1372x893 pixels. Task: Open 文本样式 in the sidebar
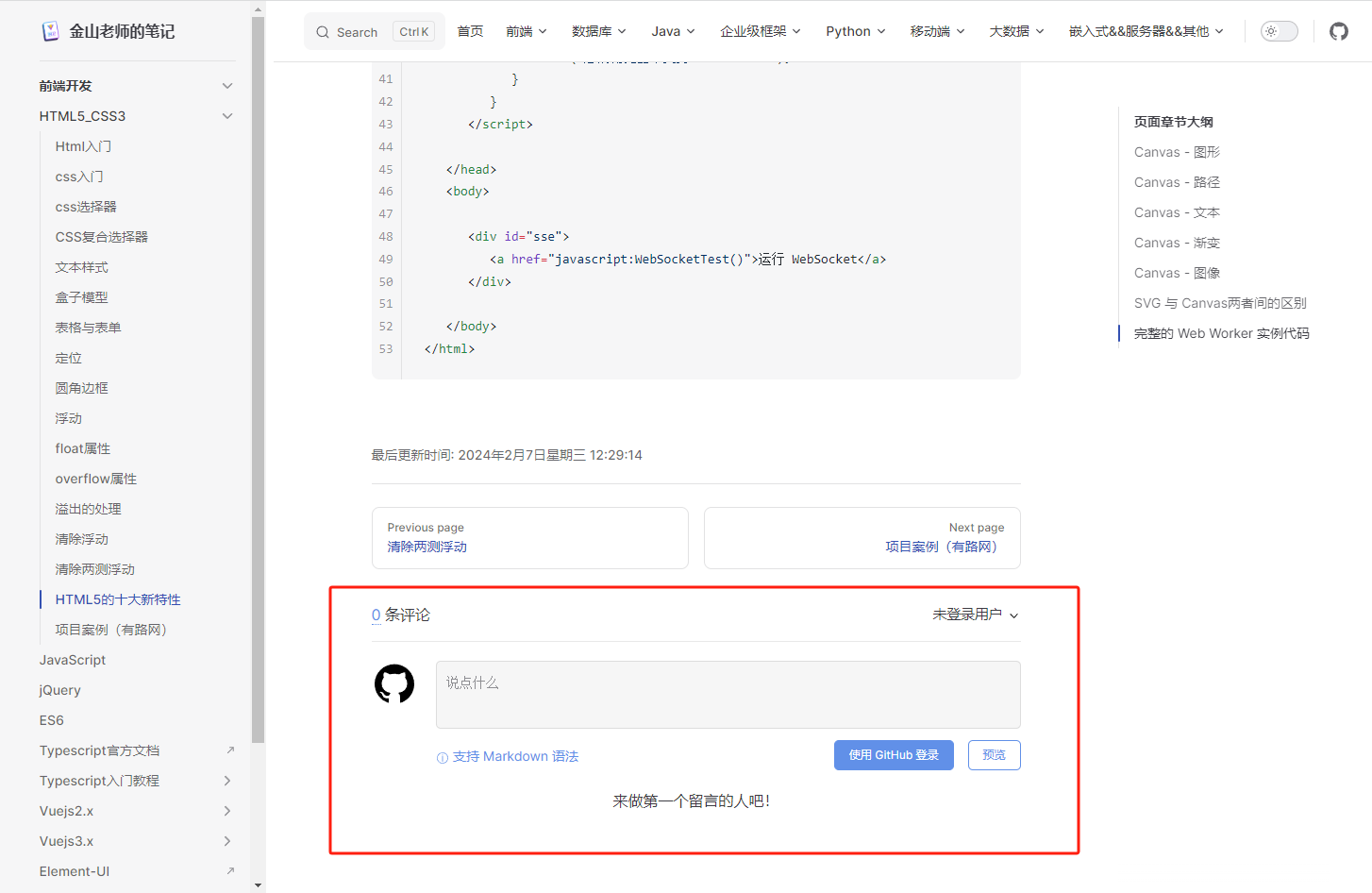(x=82, y=267)
